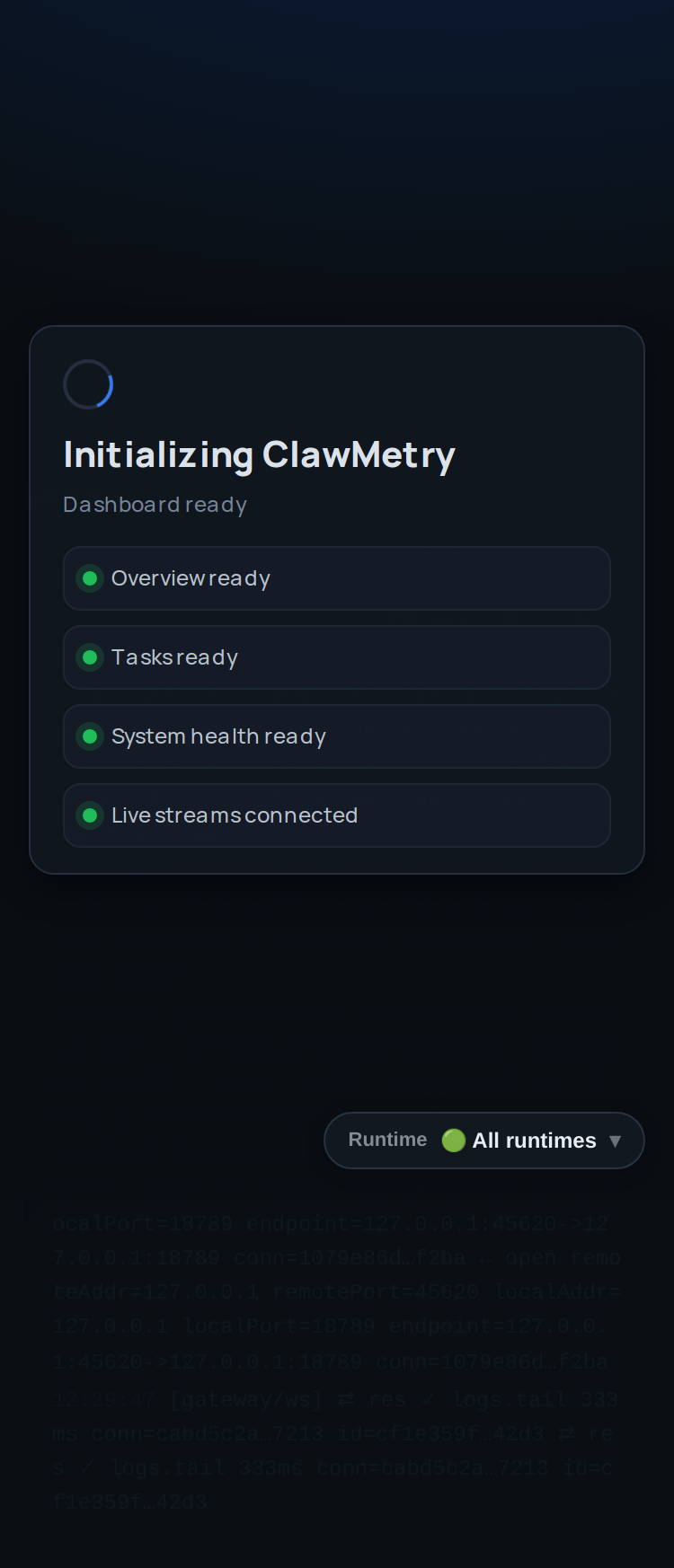Select the Overview ready text
The height and width of the screenshot is (1568, 674).
pos(191,578)
